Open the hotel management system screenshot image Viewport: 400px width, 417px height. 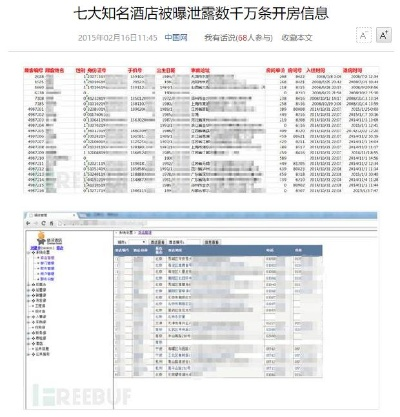coord(201,310)
